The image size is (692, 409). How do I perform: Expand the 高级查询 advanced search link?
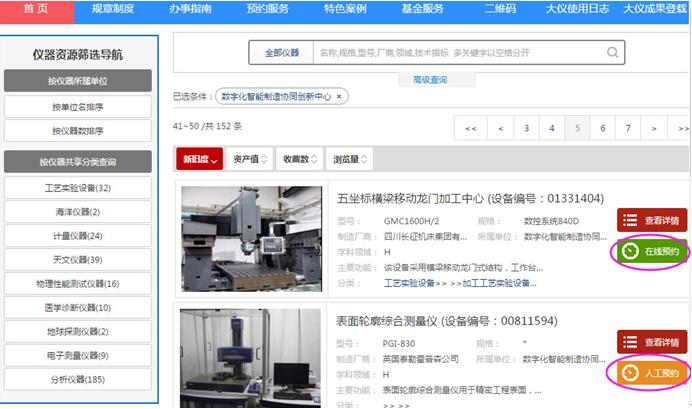(430, 79)
